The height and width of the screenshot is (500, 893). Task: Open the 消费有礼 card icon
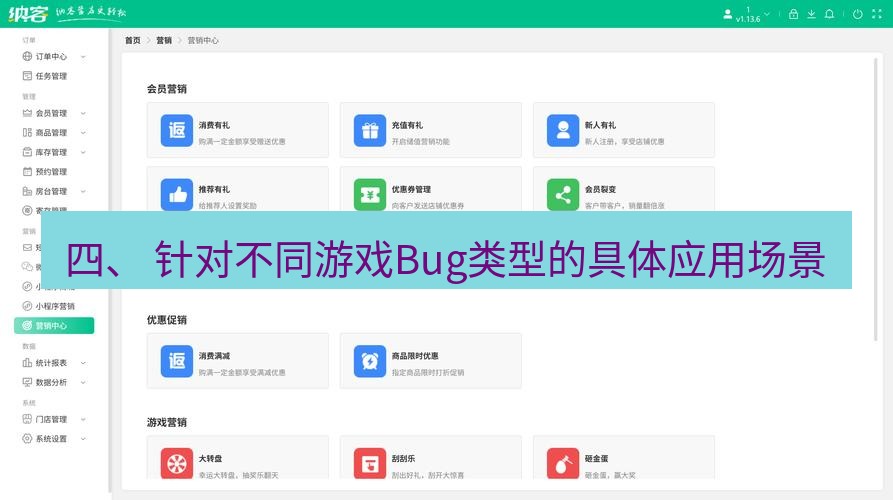pyautogui.click(x=177, y=130)
